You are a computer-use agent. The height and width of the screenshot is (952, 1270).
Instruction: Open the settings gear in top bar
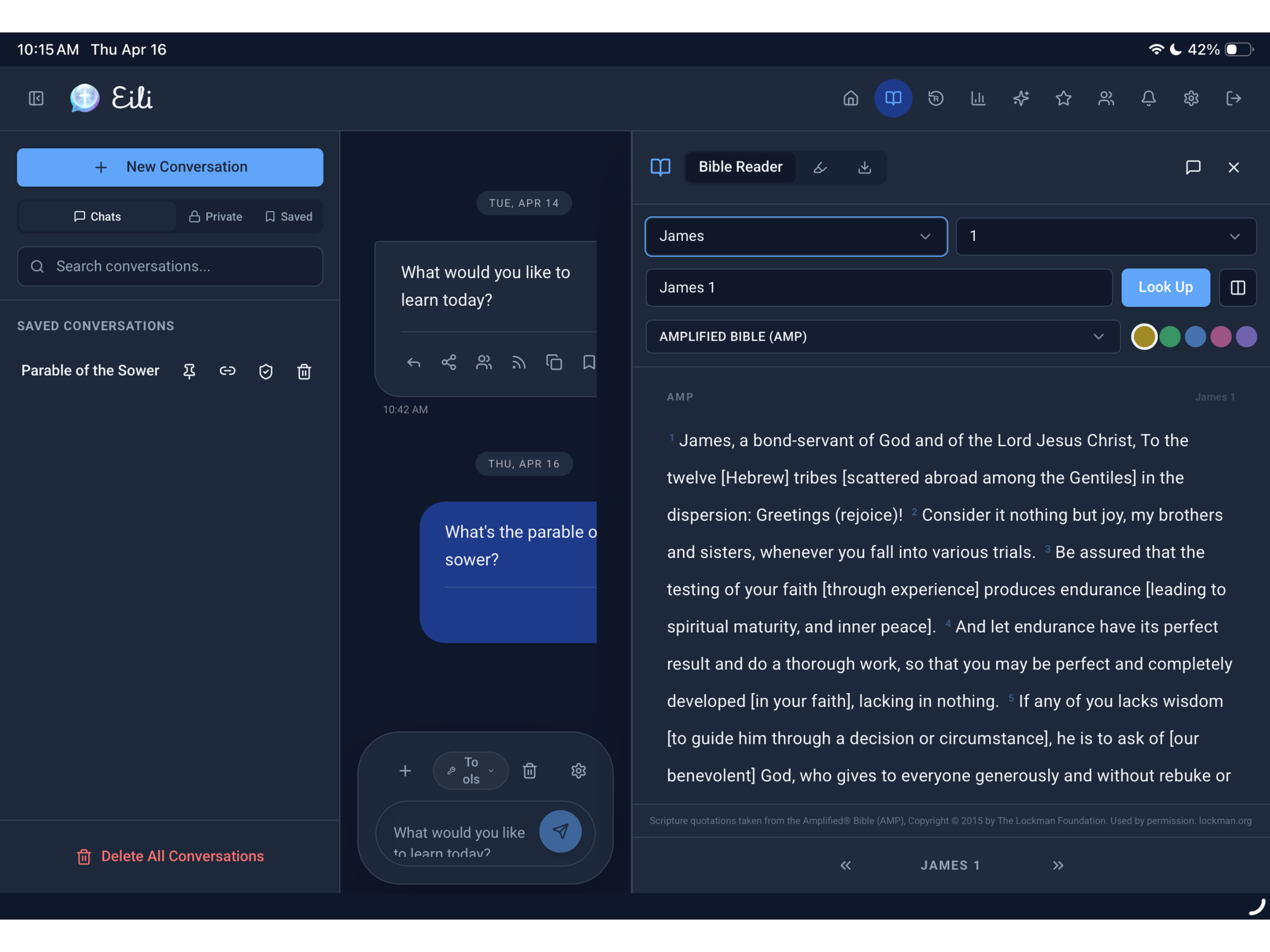coord(1191,98)
